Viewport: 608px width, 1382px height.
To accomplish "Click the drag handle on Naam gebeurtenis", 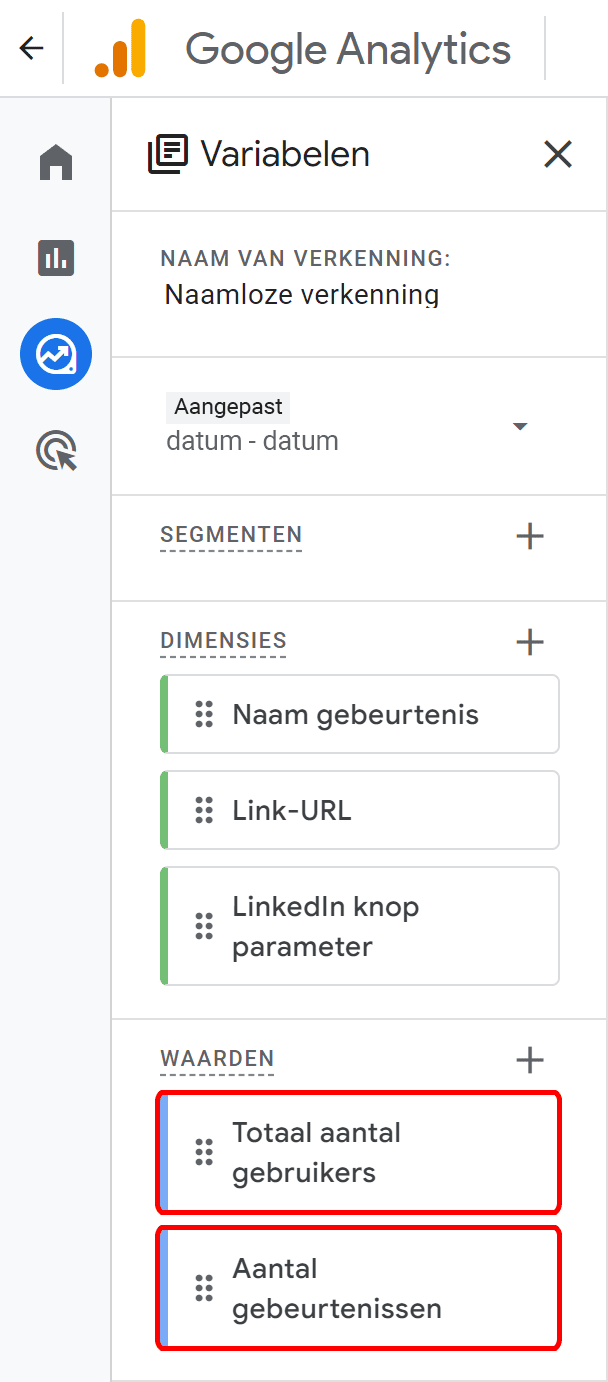I will pyautogui.click(x=204, y=713).
